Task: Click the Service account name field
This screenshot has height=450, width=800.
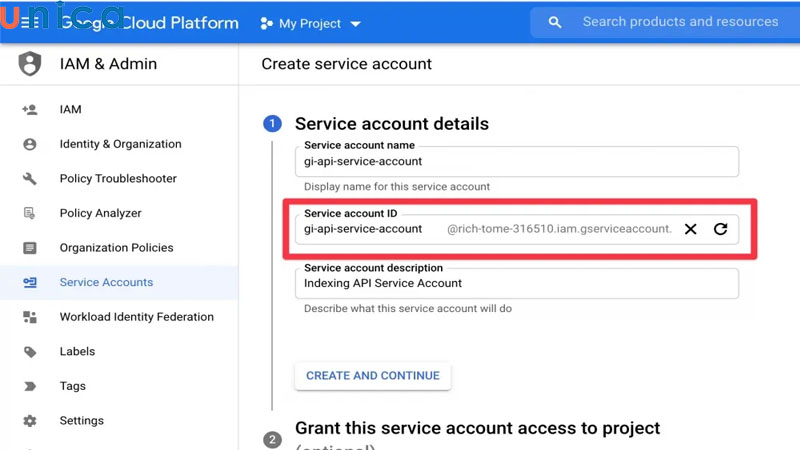Action: pos(517,162)
